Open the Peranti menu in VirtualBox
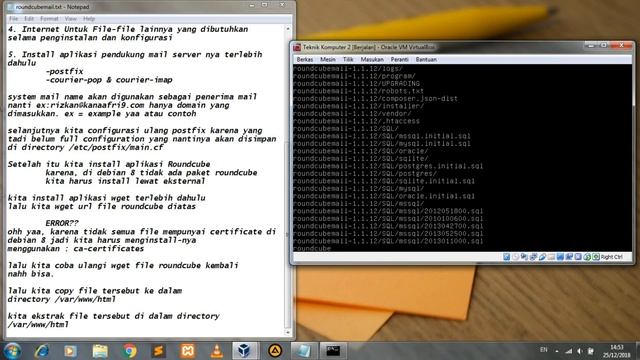 pyautogui.click(x=399, y=60)
